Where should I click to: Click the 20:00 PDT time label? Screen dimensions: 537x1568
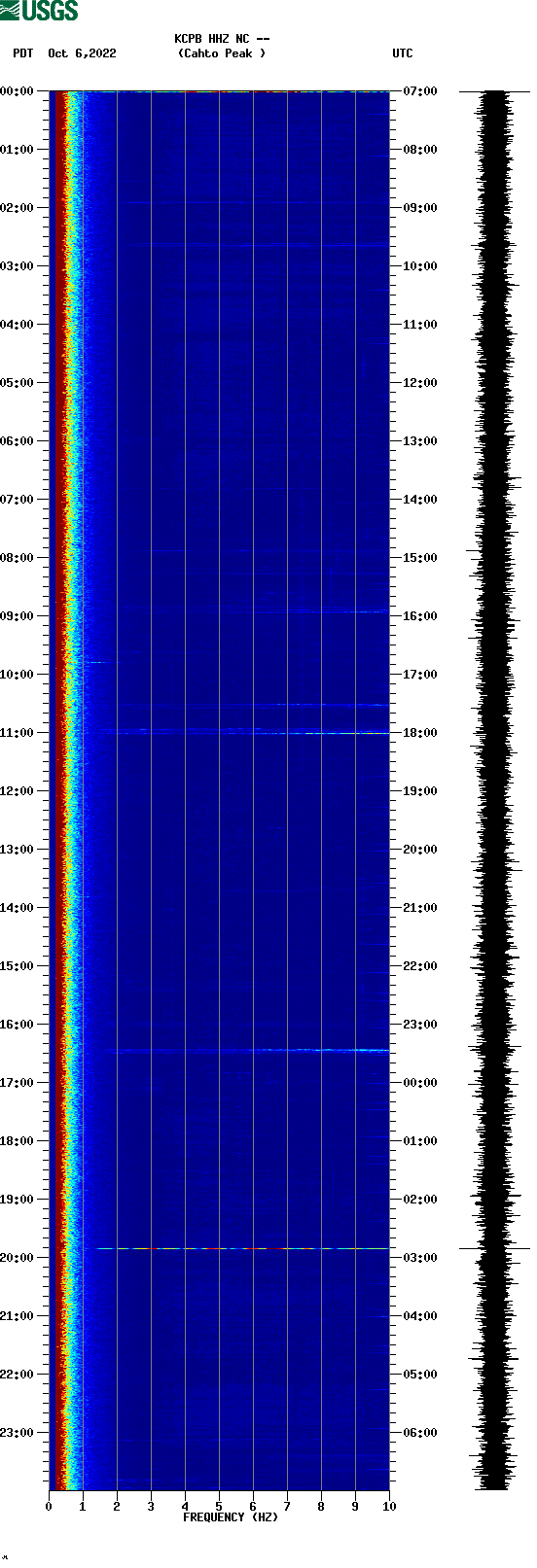[17, 1258]
